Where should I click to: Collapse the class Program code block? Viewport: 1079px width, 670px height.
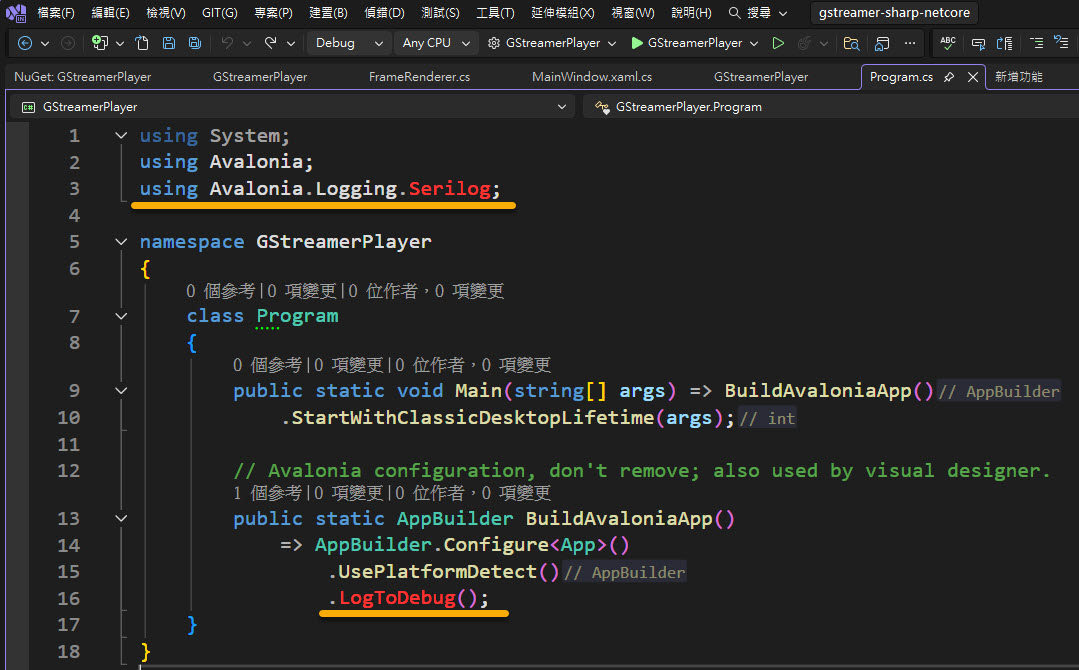click(x=121, y=316)
